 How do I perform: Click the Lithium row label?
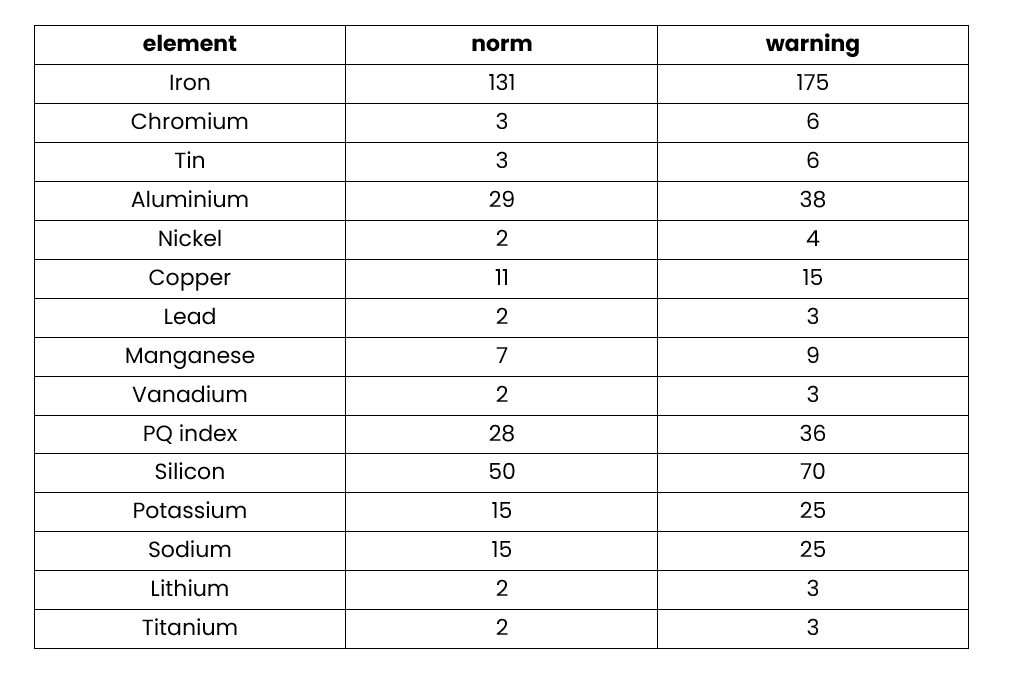click(190, 589)
